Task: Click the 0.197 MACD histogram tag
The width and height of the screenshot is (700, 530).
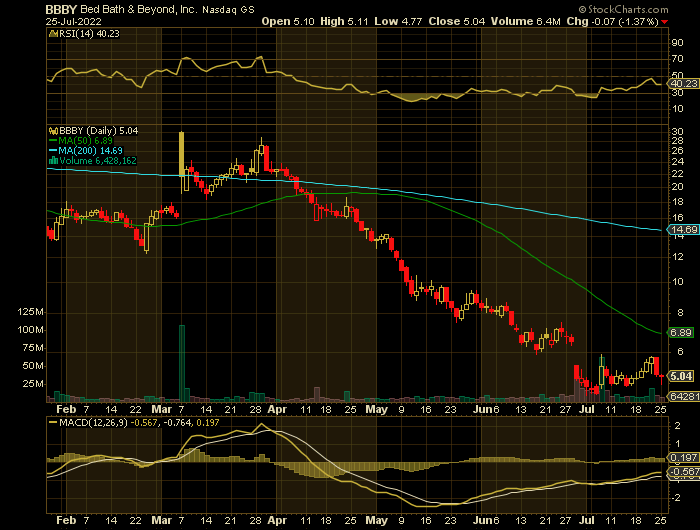Action: tap(683, 457)
